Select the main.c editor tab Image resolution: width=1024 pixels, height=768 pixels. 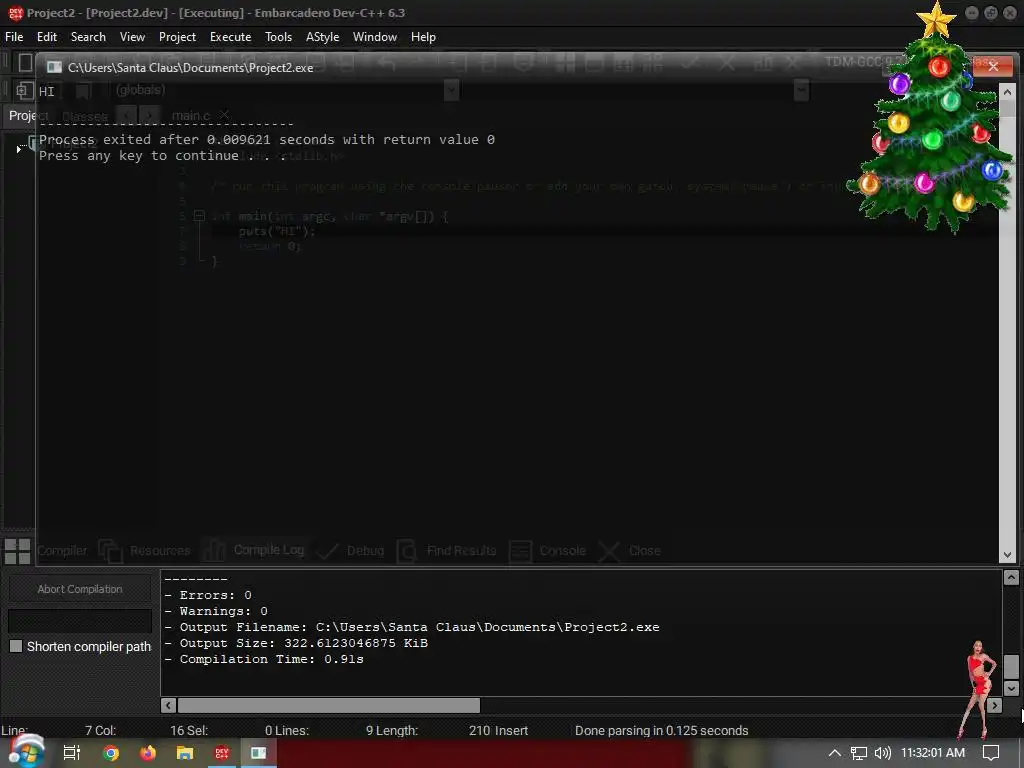point(191,116)
